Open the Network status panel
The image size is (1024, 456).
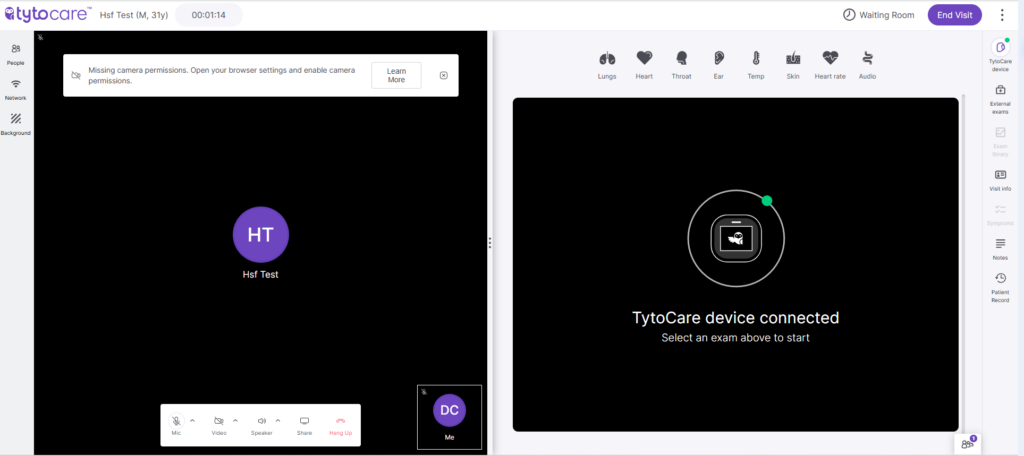16,90
